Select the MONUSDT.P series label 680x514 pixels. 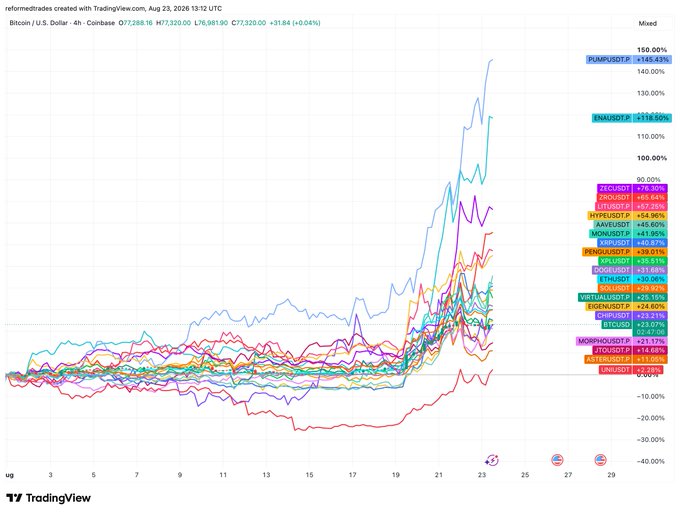pyautogui.click(x=611, y=234)
